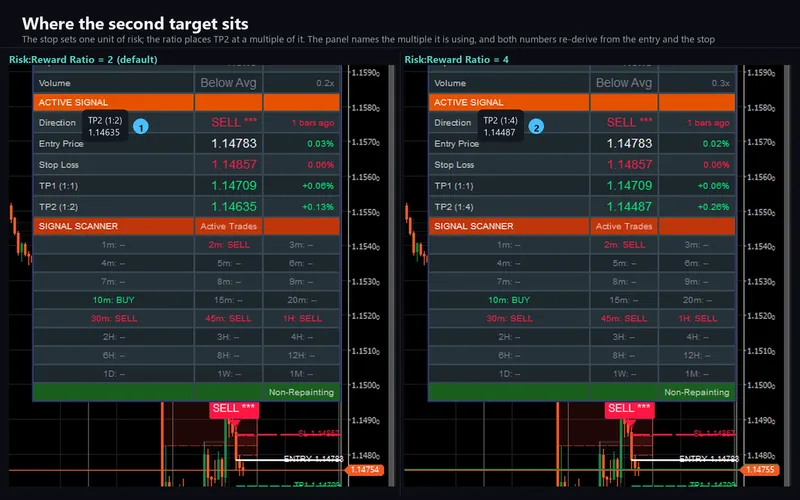Click the 'Risk:Reward Ratio = 4' caption
The width and height of the screenshot is (800, 500).
click(x=457, y=60)
